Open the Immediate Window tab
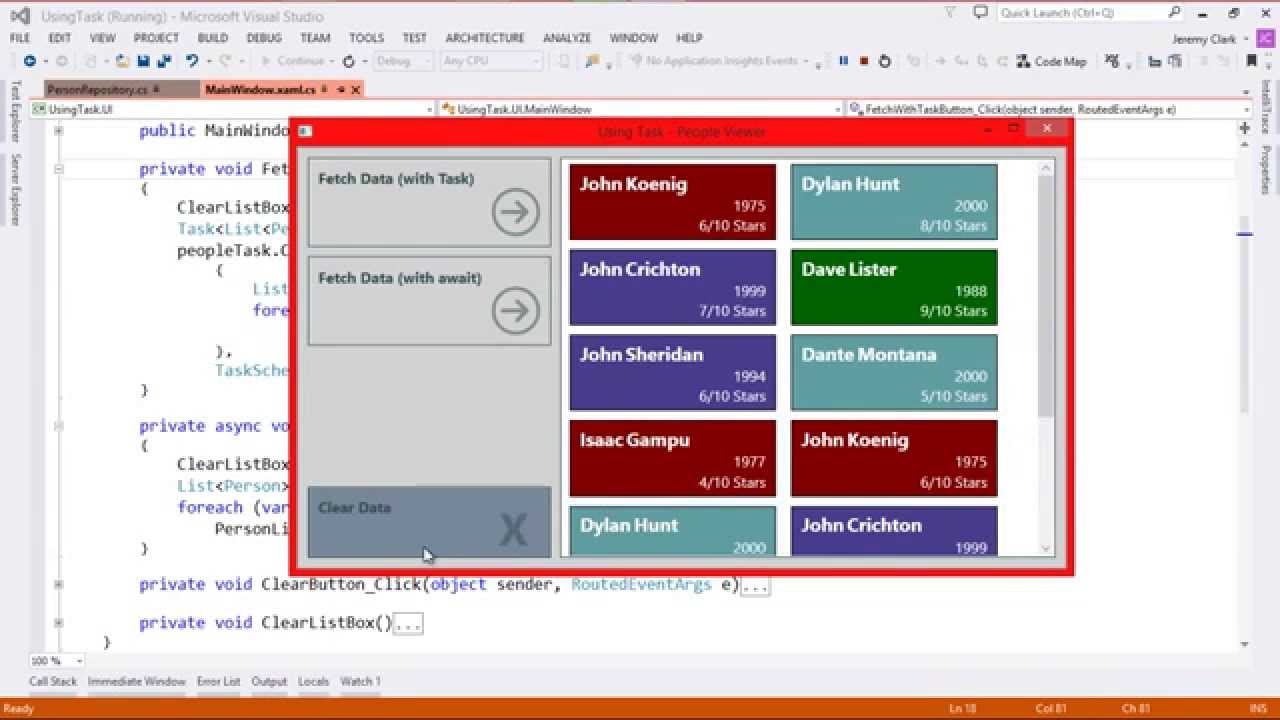Viewport: 1280px width, 720px height. click(x=137, y=682)
